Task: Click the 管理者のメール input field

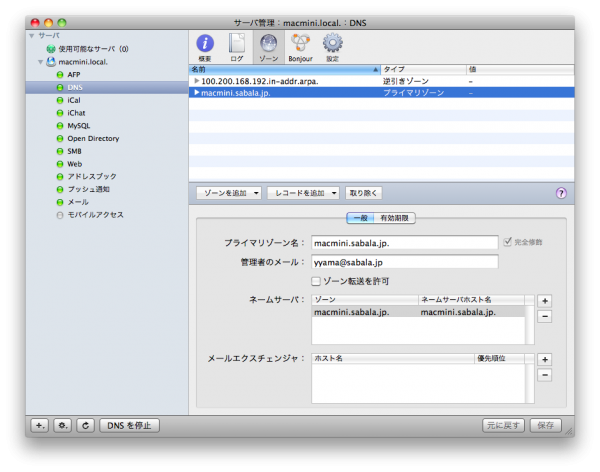Action: point(405,262)
